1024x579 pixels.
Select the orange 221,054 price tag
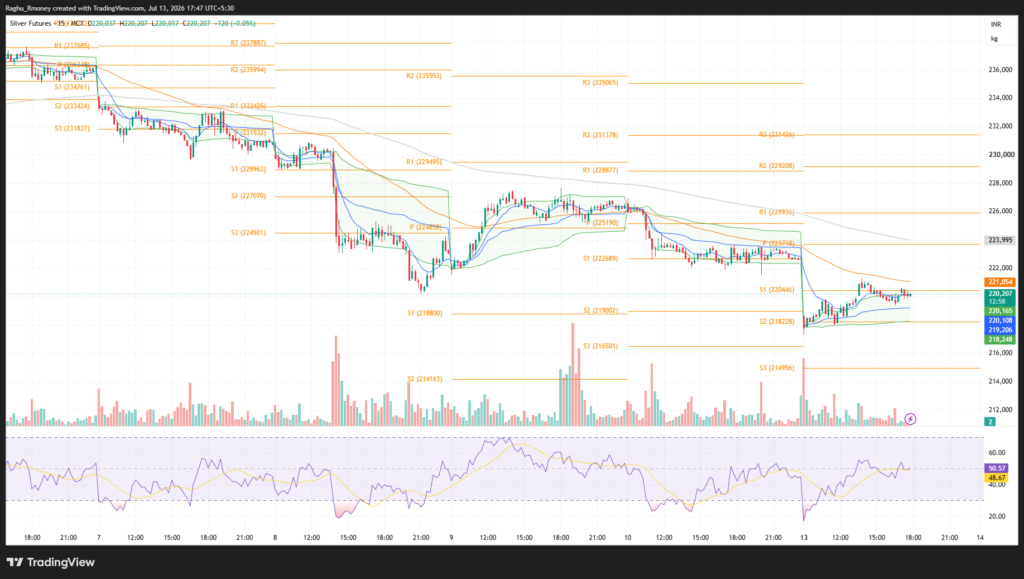pos(1000,282)
